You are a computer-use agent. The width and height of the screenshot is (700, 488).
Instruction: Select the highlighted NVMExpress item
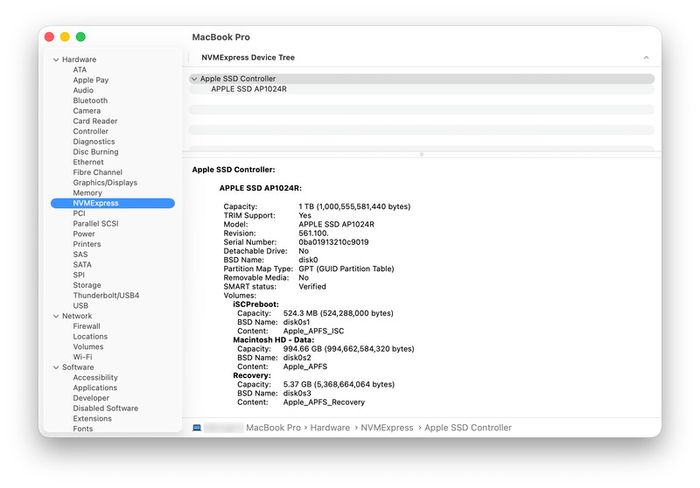(x=113, y=203)
